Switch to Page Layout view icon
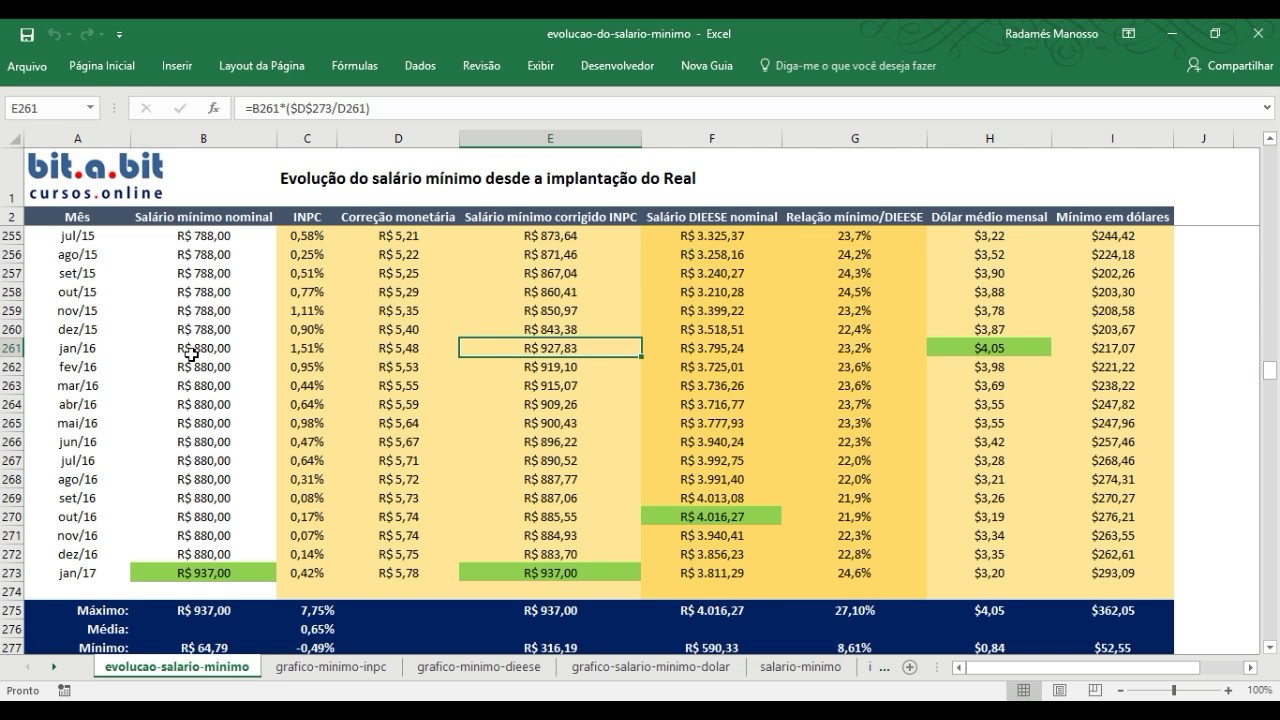The width and height of the screenshot is (1280, 720). pos(1060,690)
